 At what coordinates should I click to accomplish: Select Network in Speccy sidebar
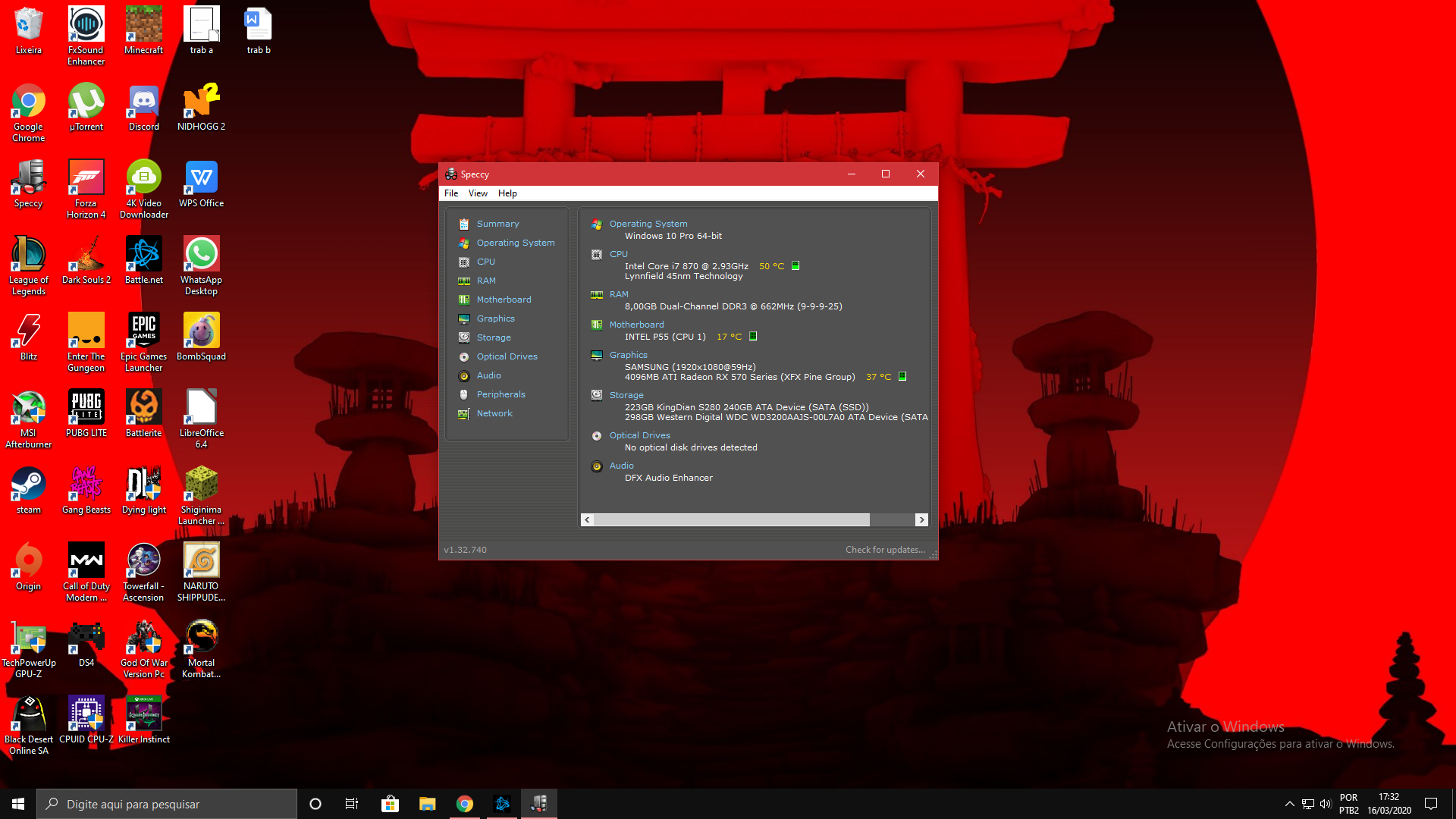point(494,413)
